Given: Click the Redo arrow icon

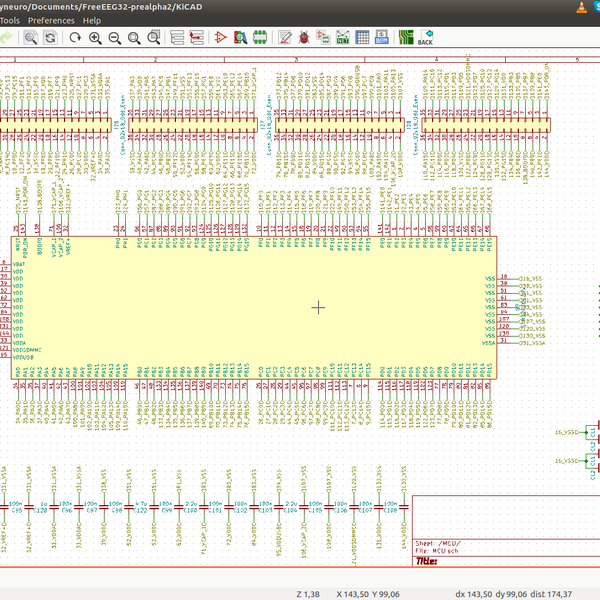Looking at the screenshot, I should click(6, 39).
